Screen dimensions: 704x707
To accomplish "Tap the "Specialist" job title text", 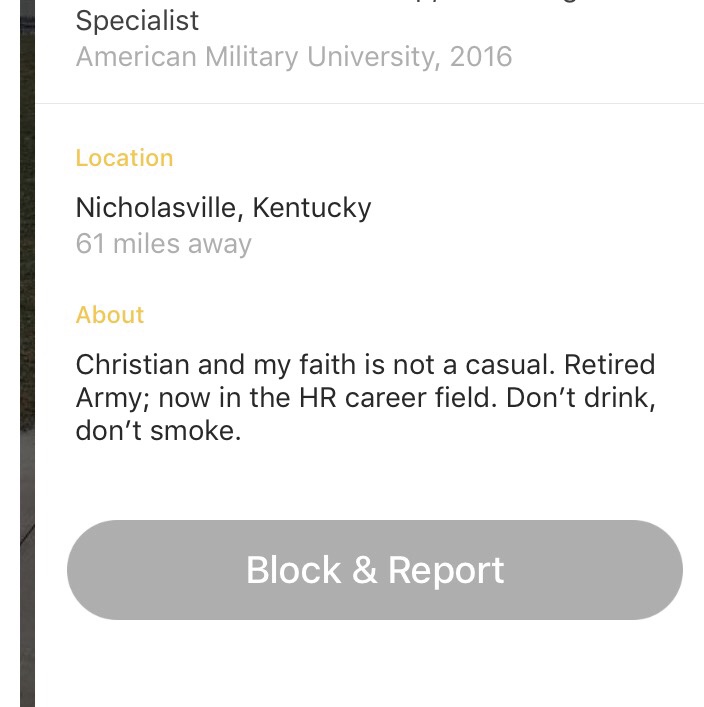I will 137,20.
